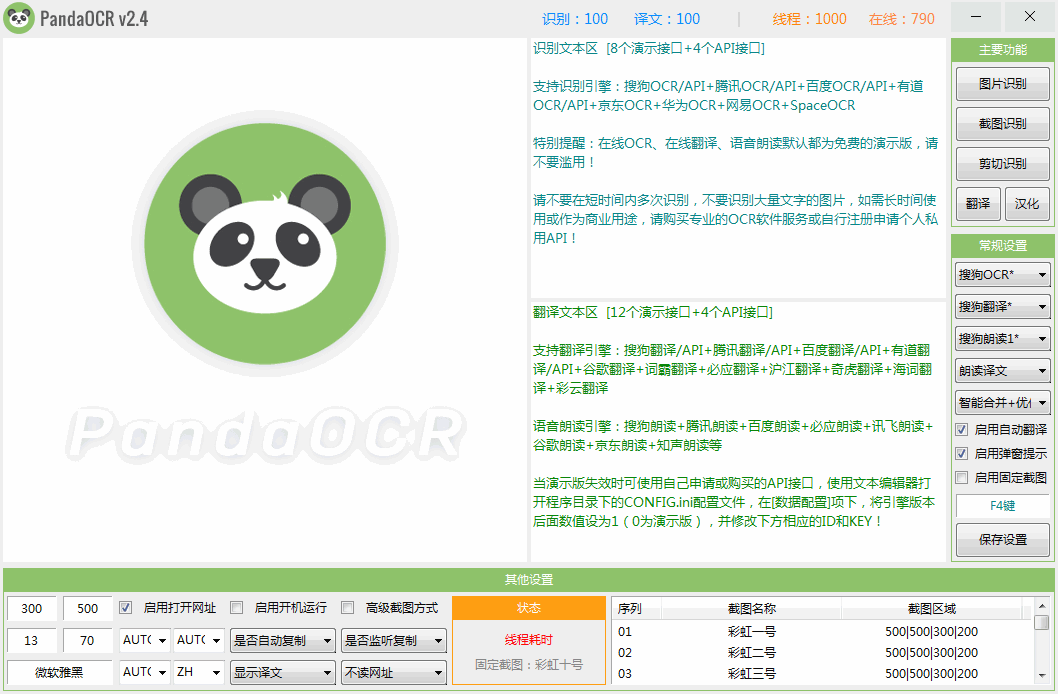The image size is (1058, 694).
Task: Click the F4键 hotkey field
Action: (1003, 506)
